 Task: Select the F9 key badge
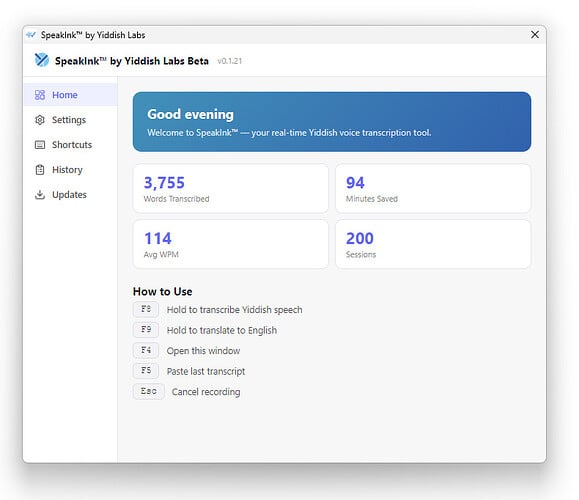pyautogui.click(x=146, y=329)
